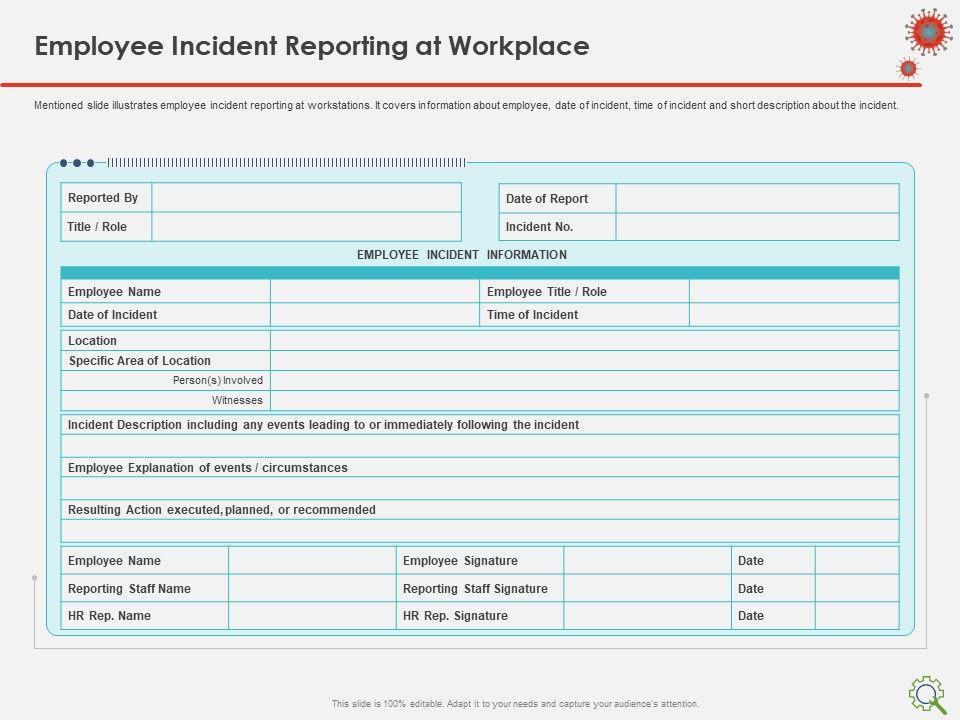
Task: Click the Reported By input field
Action: click(306, 198)
